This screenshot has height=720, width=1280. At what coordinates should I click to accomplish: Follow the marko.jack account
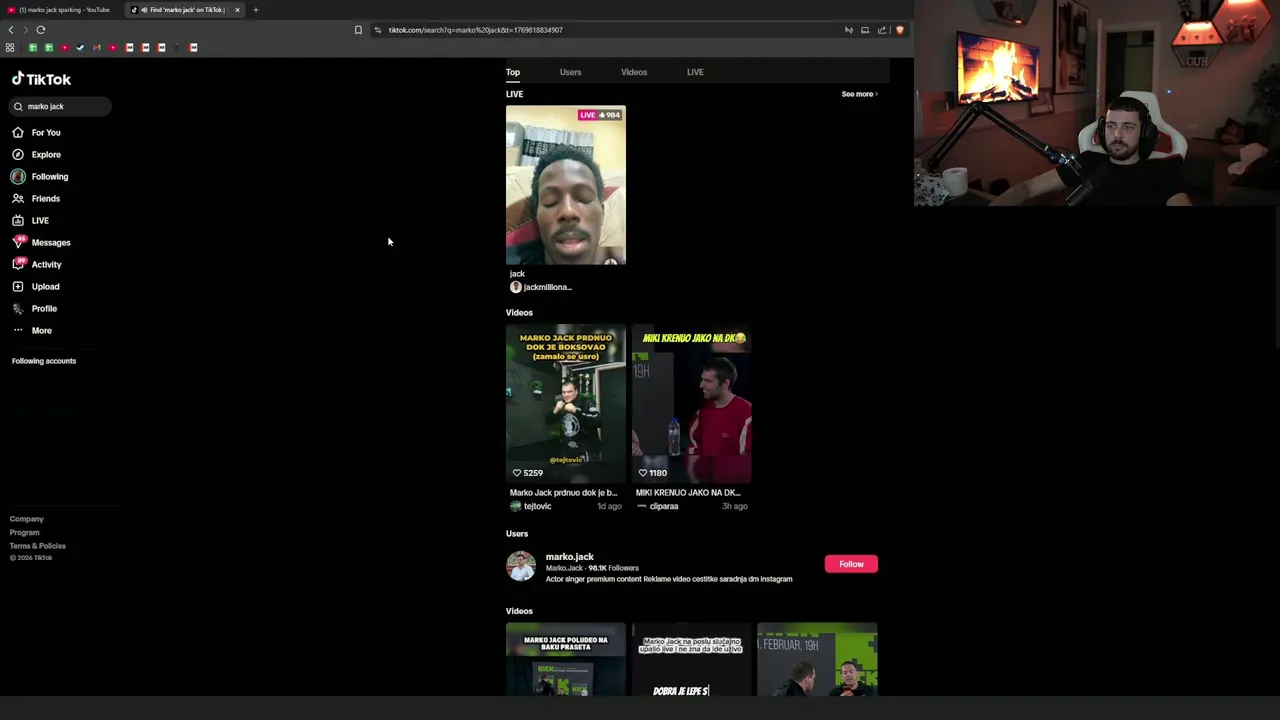[851, 564]
